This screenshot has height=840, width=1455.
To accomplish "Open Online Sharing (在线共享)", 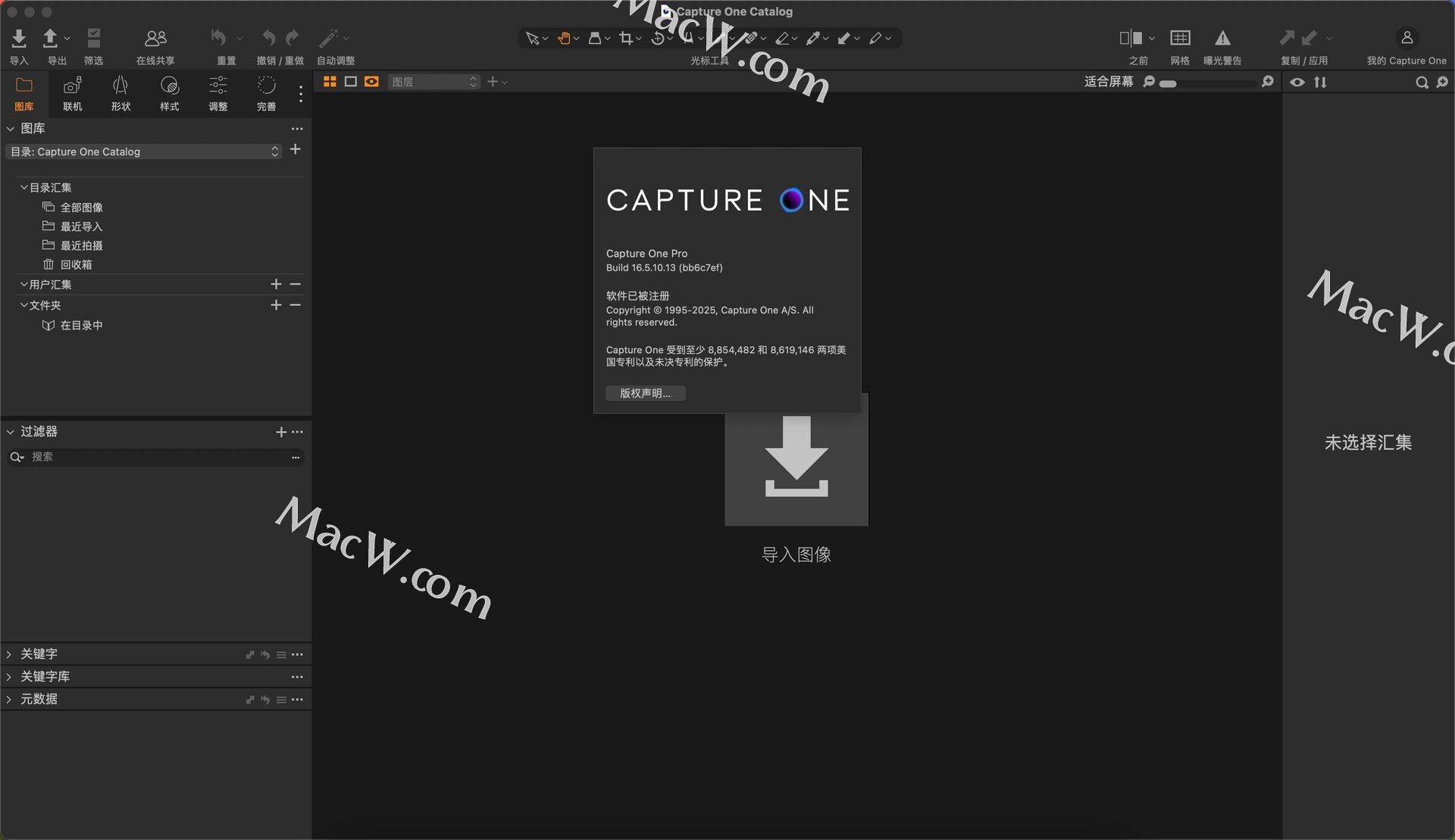I will point(155,38).
